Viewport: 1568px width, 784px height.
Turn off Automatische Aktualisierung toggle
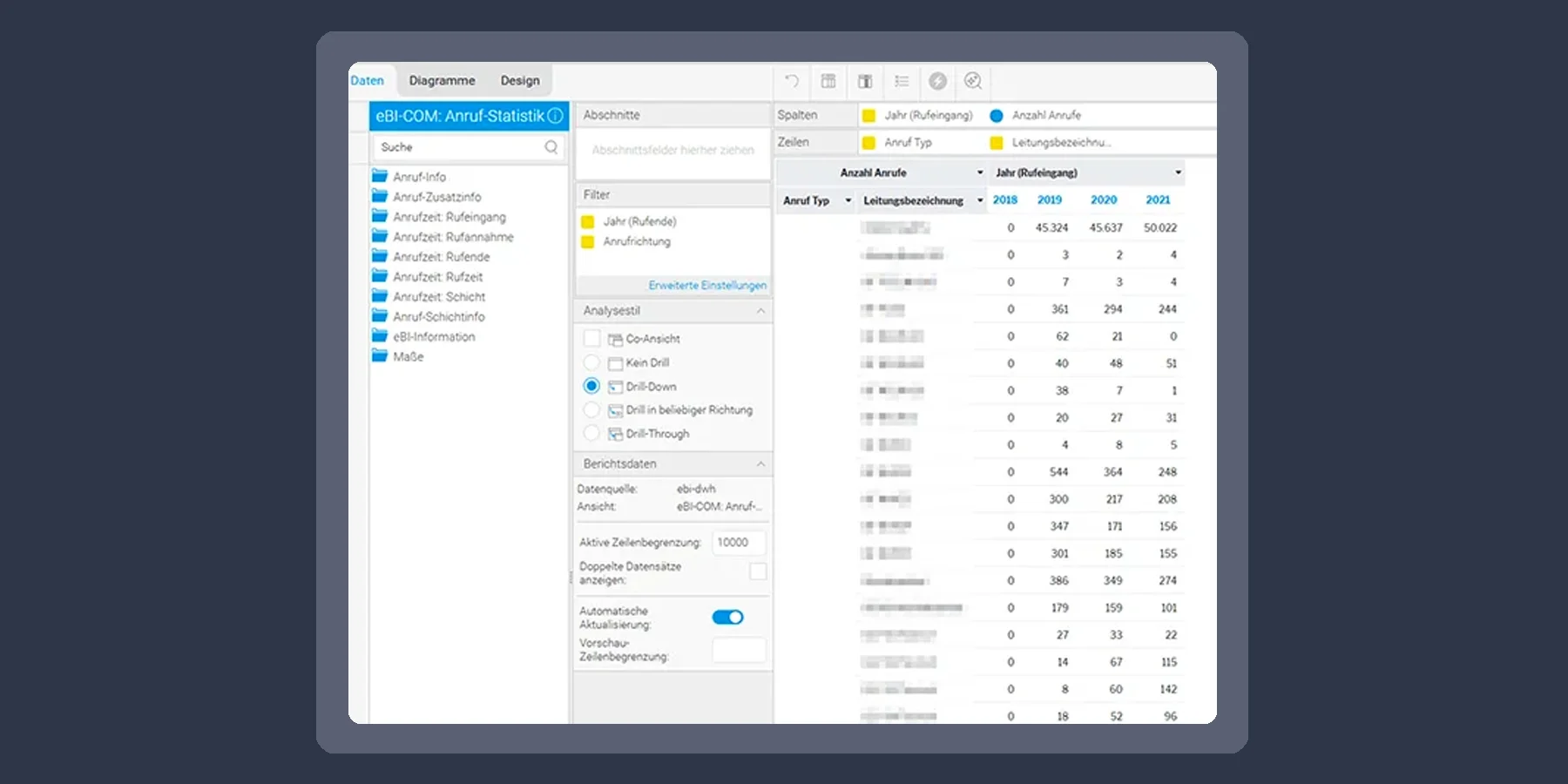[x=727, y=617]
